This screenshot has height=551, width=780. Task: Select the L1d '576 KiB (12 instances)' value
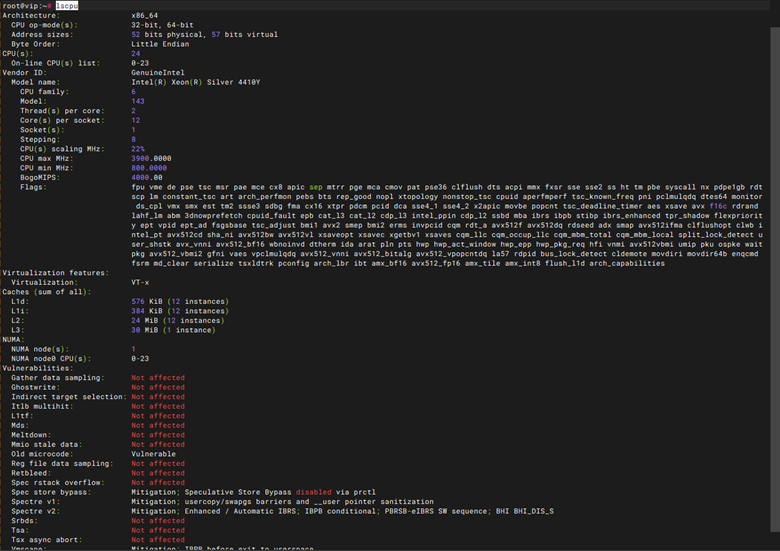pos(180,301)
